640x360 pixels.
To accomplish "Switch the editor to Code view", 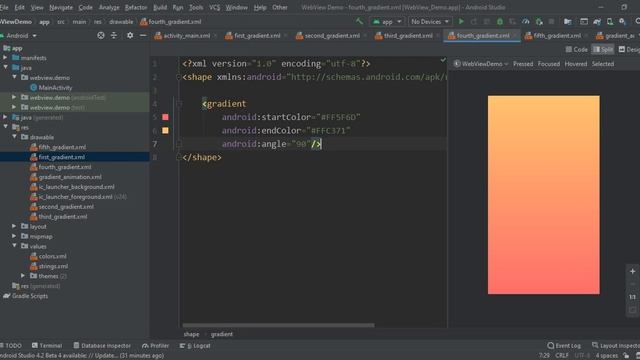I will [x=576, y=49].
